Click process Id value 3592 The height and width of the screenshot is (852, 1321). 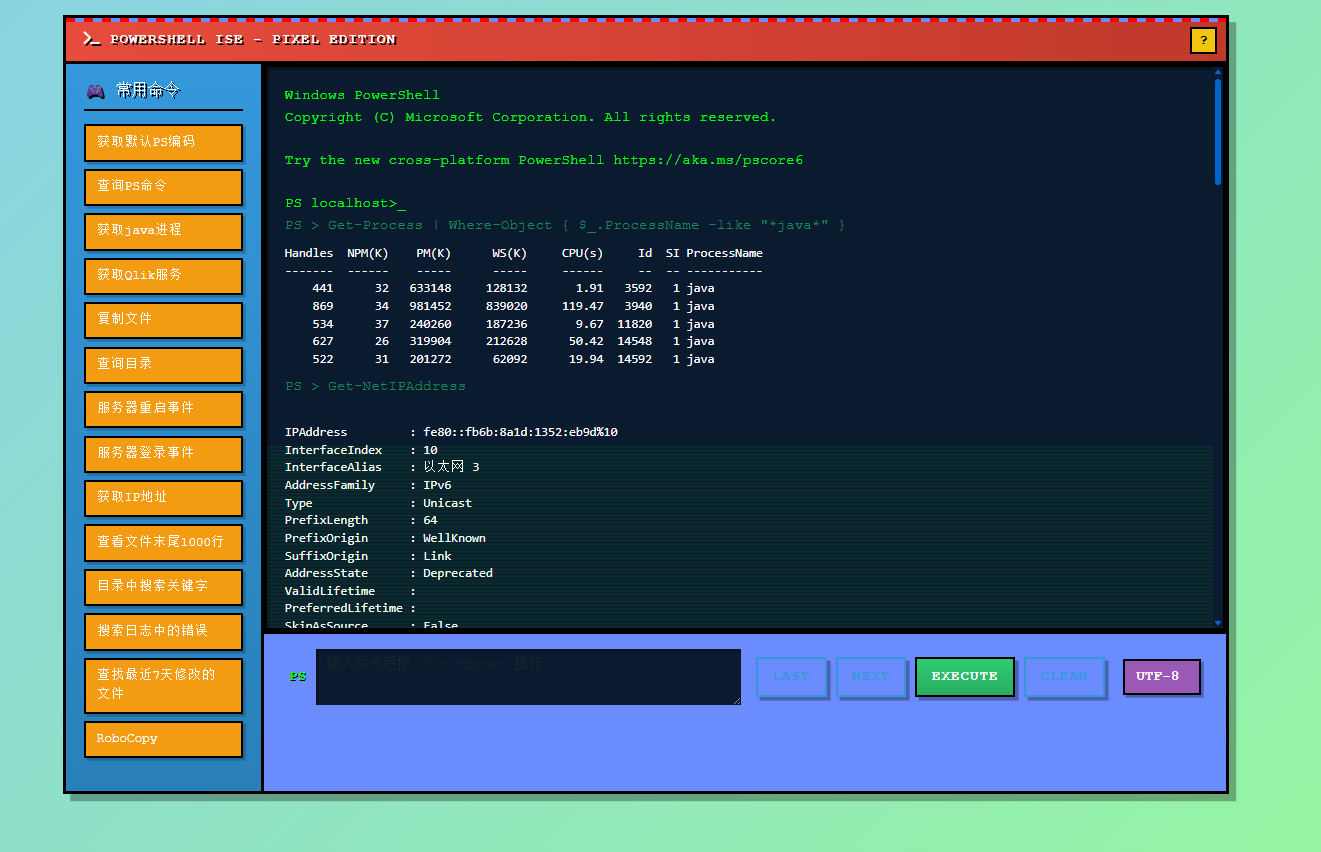click(638, 288)
